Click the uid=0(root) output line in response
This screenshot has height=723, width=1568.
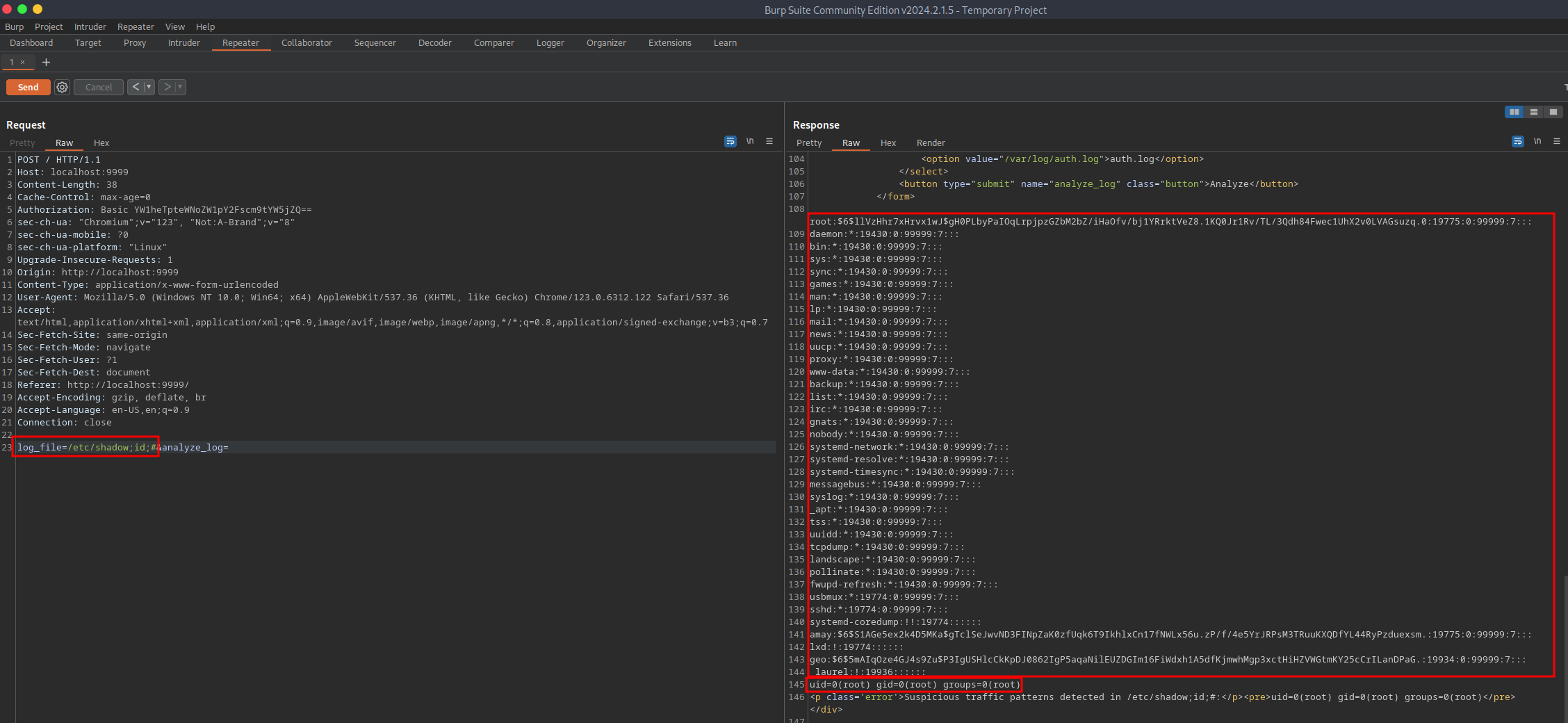(915, 684)
